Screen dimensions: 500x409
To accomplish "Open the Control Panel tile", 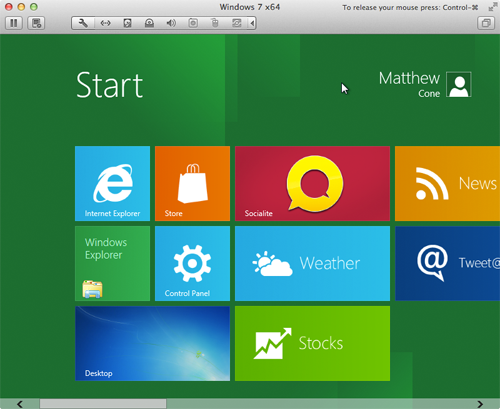I will click(192, 263).
